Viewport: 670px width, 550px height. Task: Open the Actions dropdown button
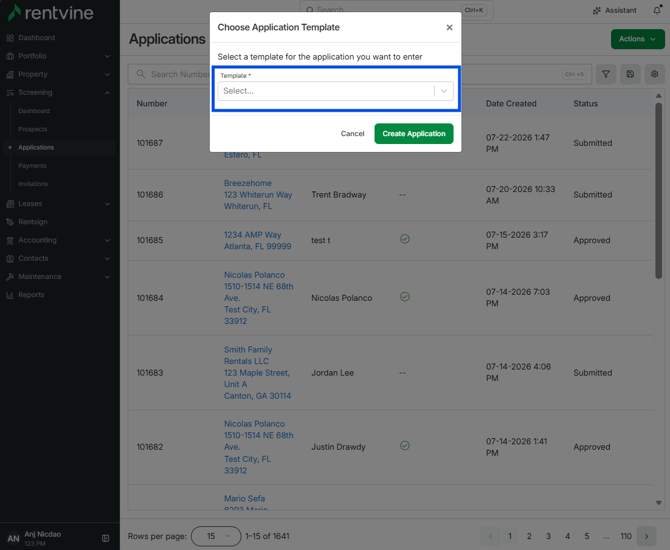pos(638,39)
